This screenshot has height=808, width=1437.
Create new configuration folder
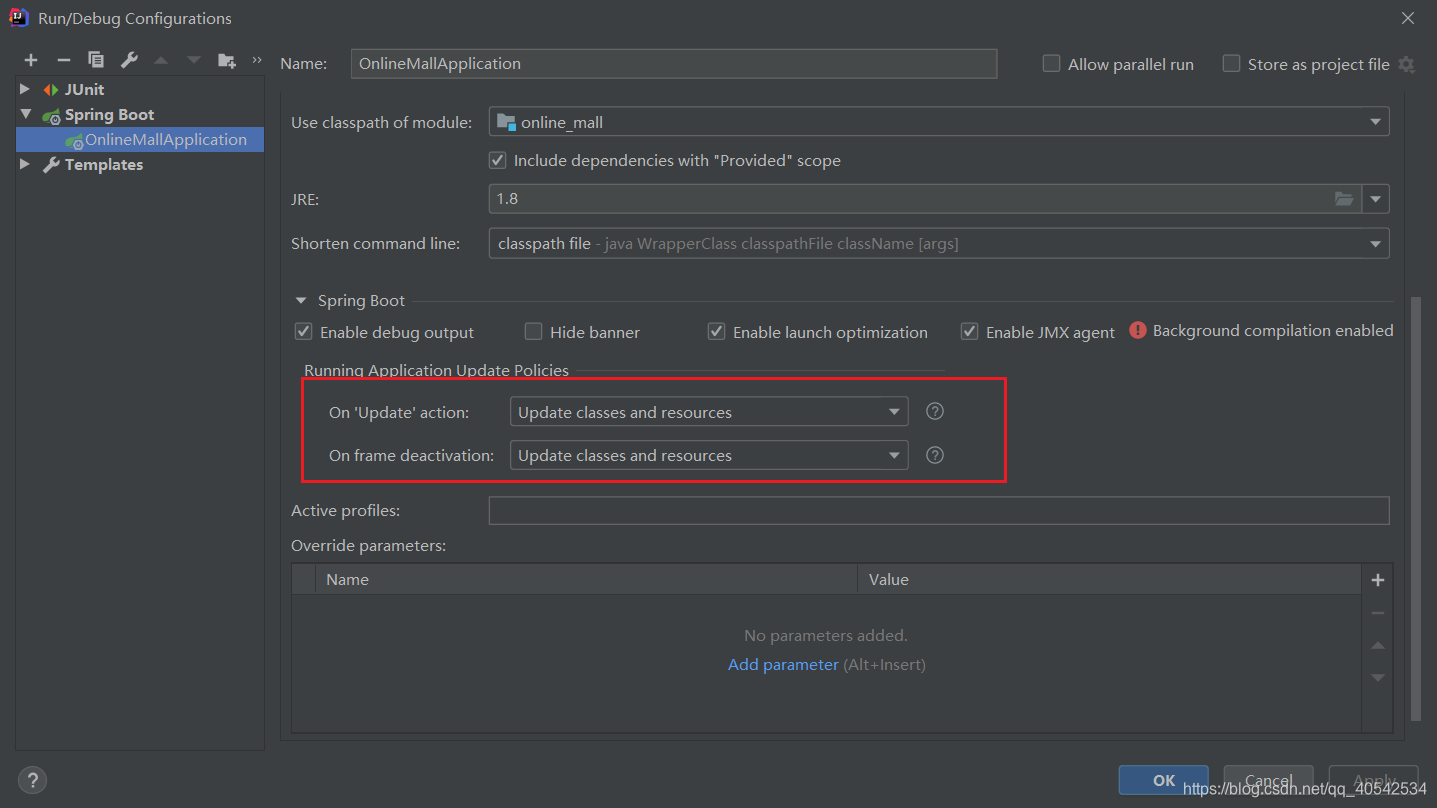227,61
